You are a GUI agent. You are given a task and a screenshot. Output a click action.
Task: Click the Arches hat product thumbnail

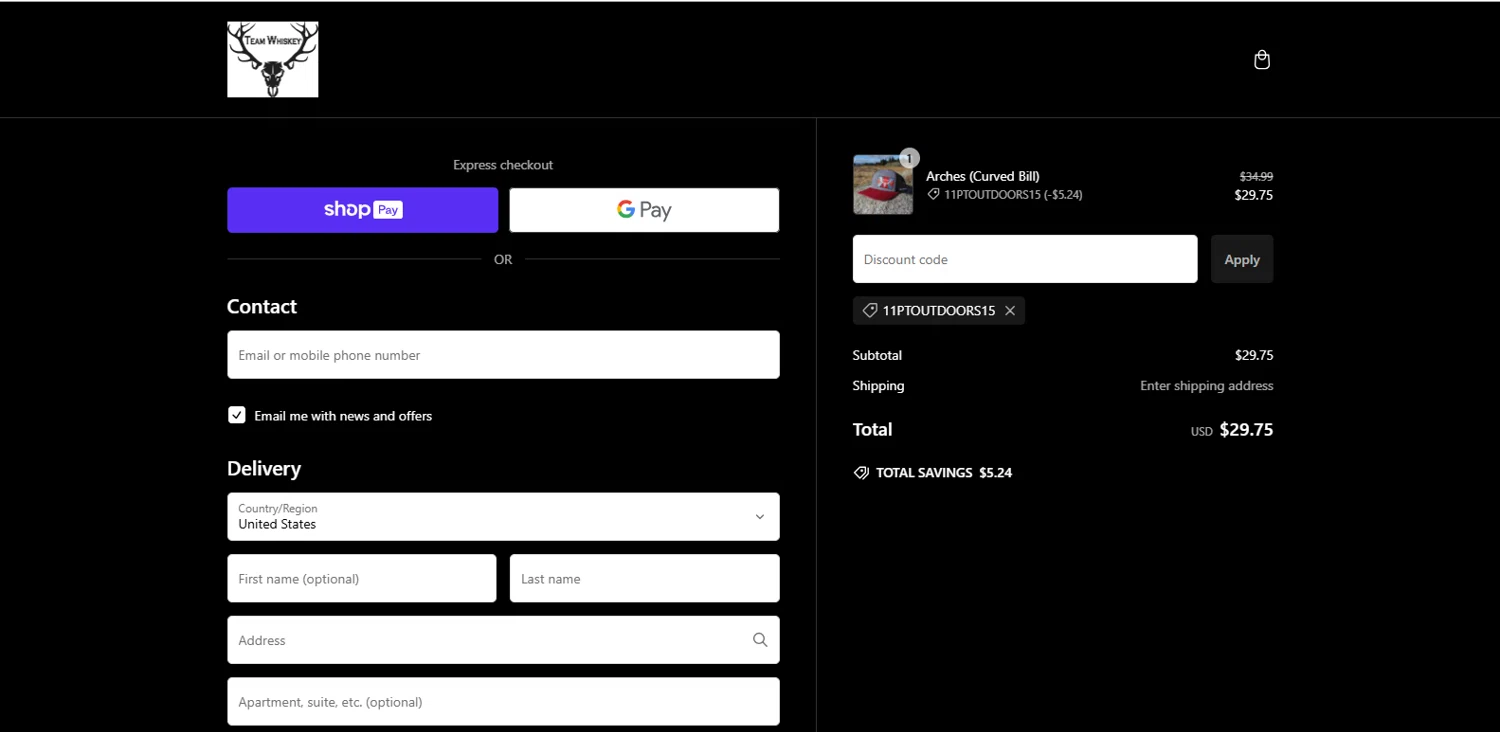[x=883, y=185]
